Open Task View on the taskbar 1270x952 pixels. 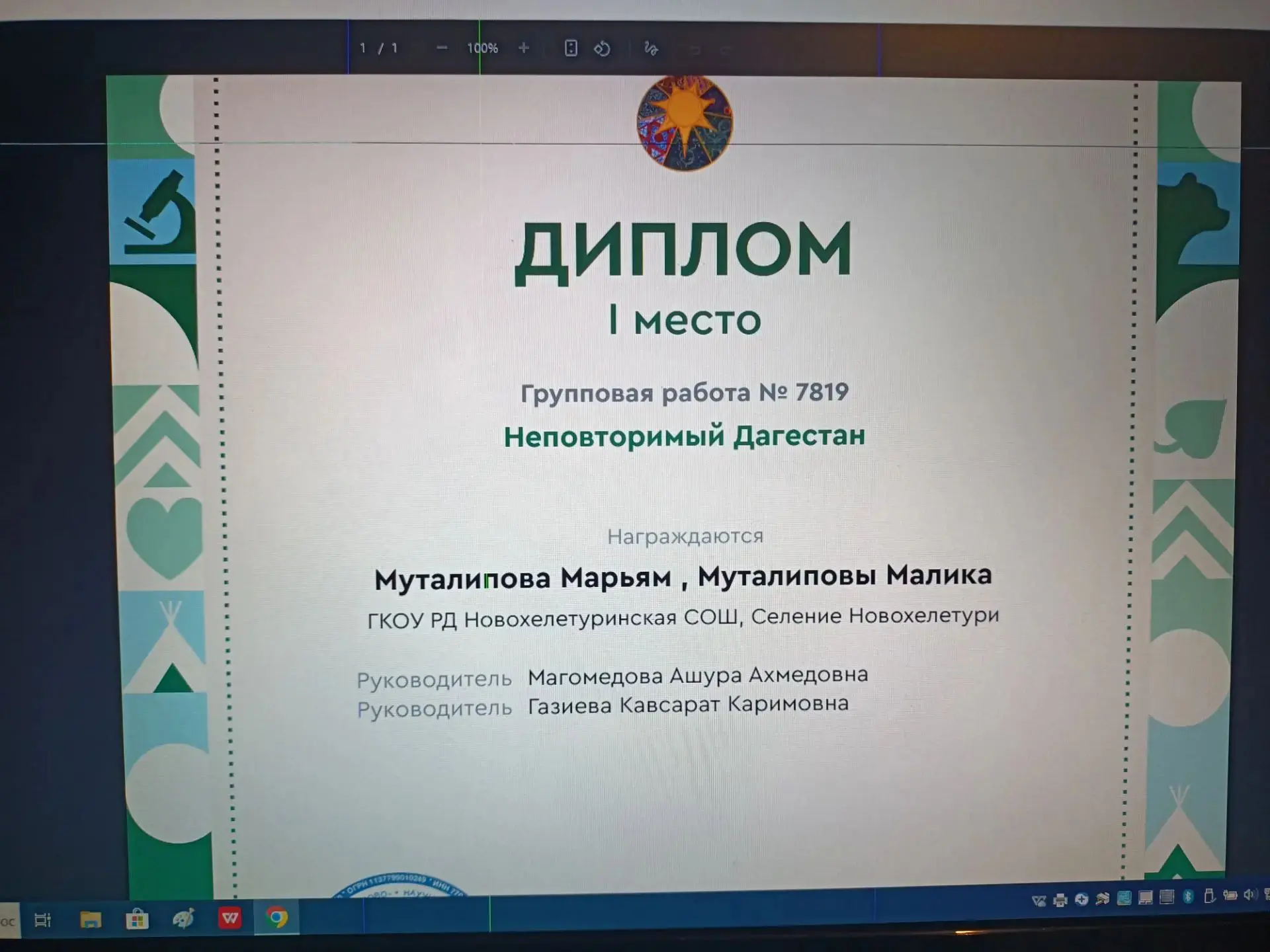coord(43,920)
